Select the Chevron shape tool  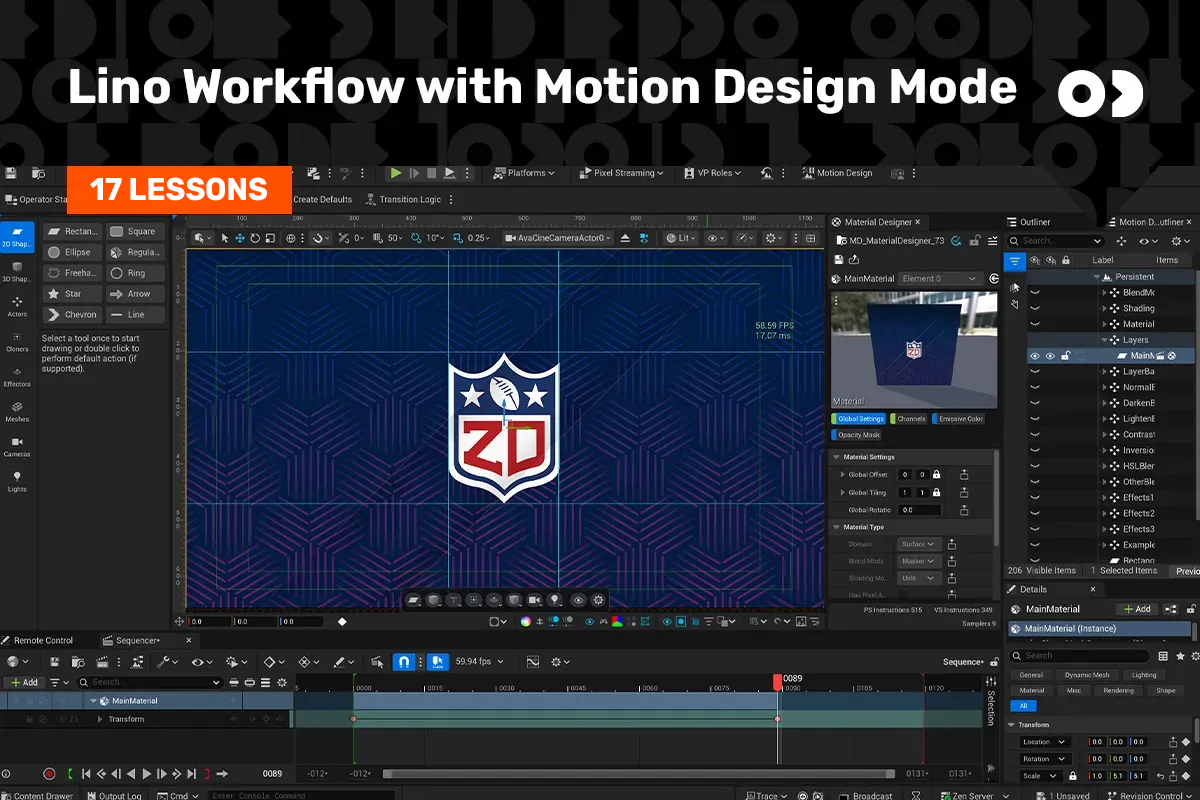pos(71,314)
